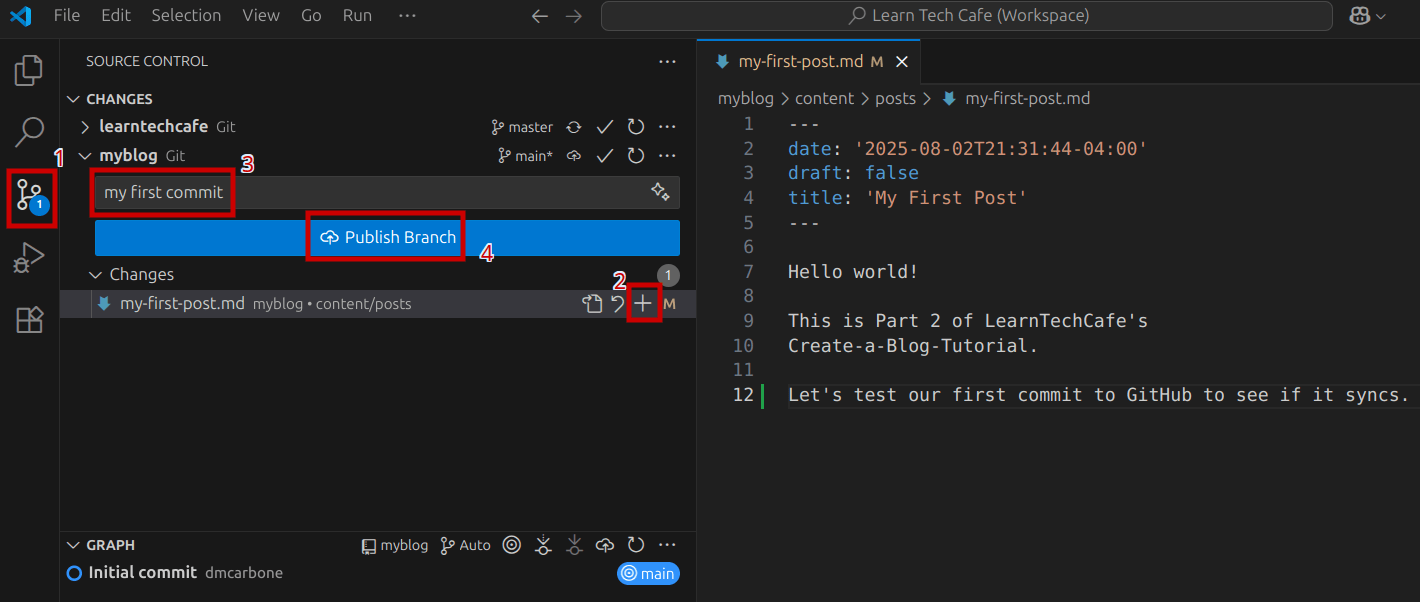Select the my-first-post.md changed file row

tap(378, 304)
